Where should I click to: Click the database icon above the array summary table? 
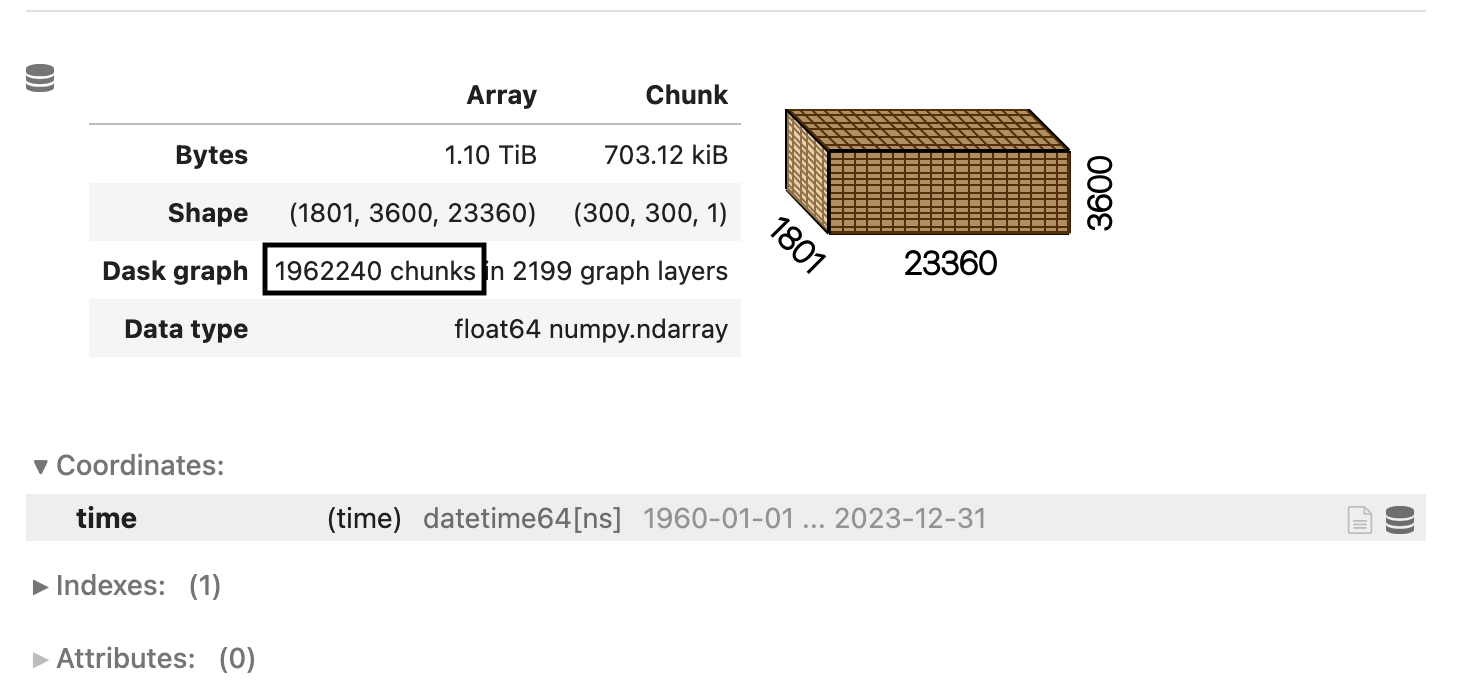coord(39,78)
